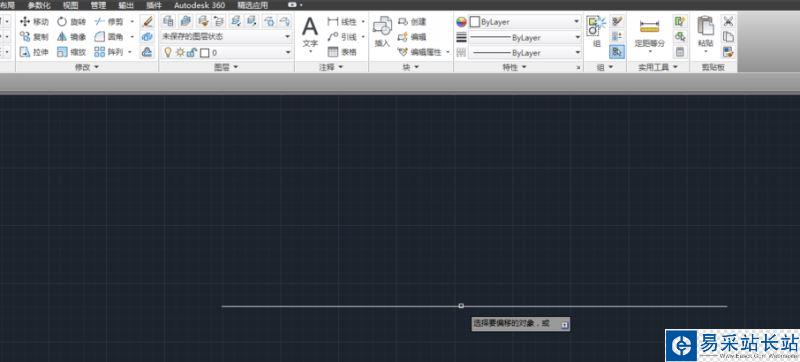This screenshot has height=362, width=800.
Task: Select the 拉伸 (Stretch) tool
Action: pos(34,51)
